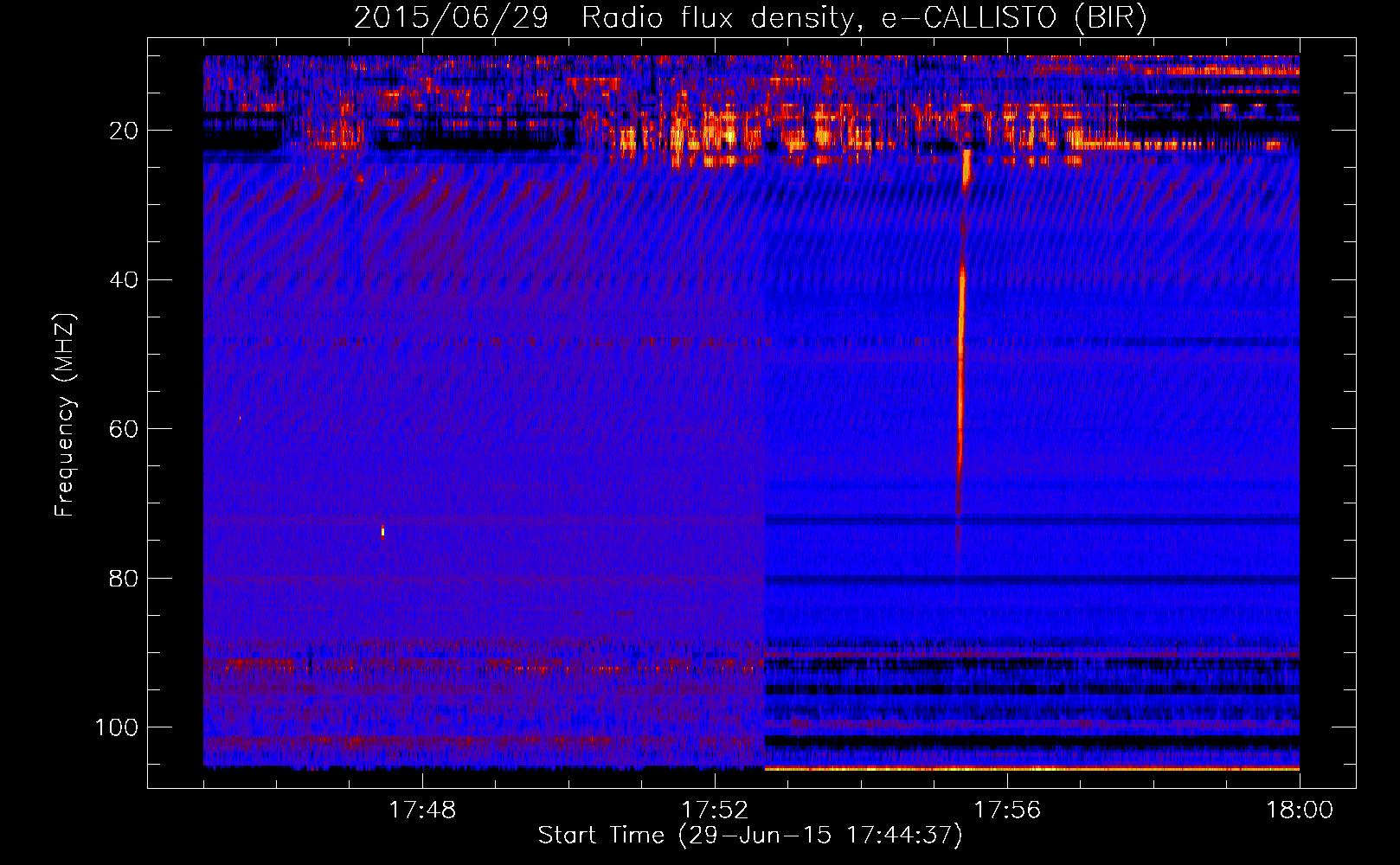Screen dimensions: 1400x865
Task: Click the 80 MHz frequency tick label
Action: click(x=125, y=578)
